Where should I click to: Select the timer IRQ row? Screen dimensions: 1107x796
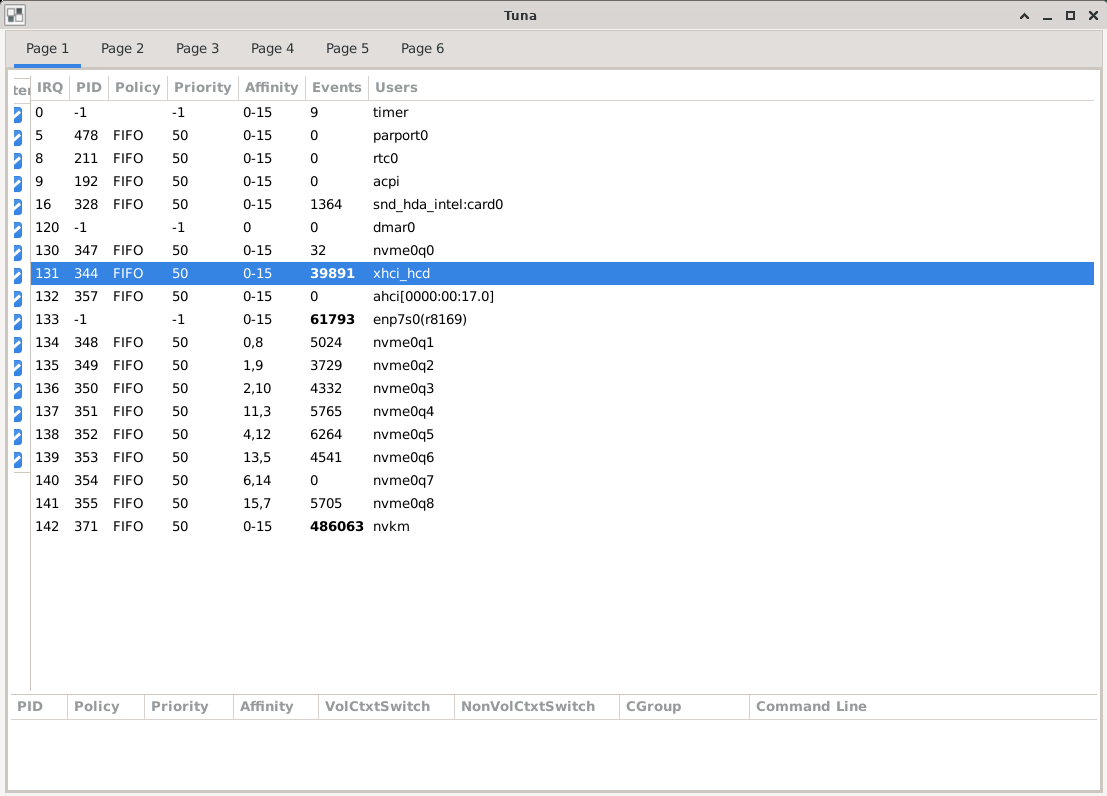tap(562, 112)
